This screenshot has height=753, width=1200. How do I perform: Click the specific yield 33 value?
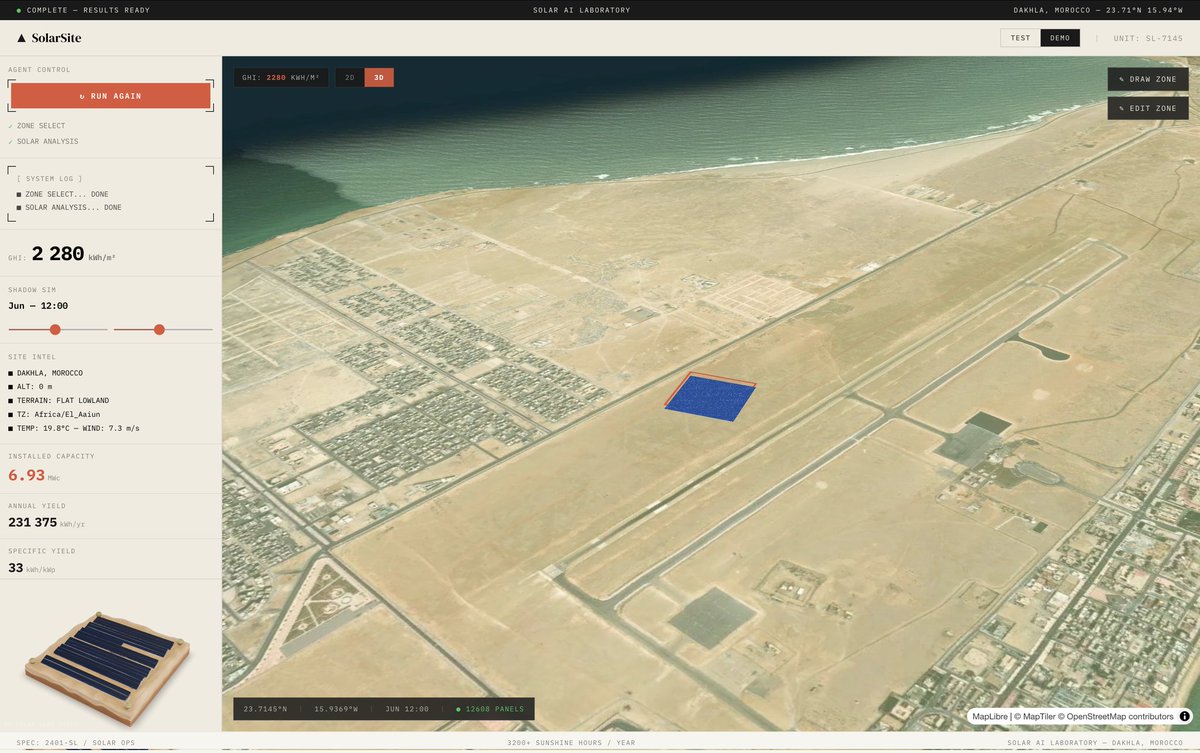[x=16, y=568]
